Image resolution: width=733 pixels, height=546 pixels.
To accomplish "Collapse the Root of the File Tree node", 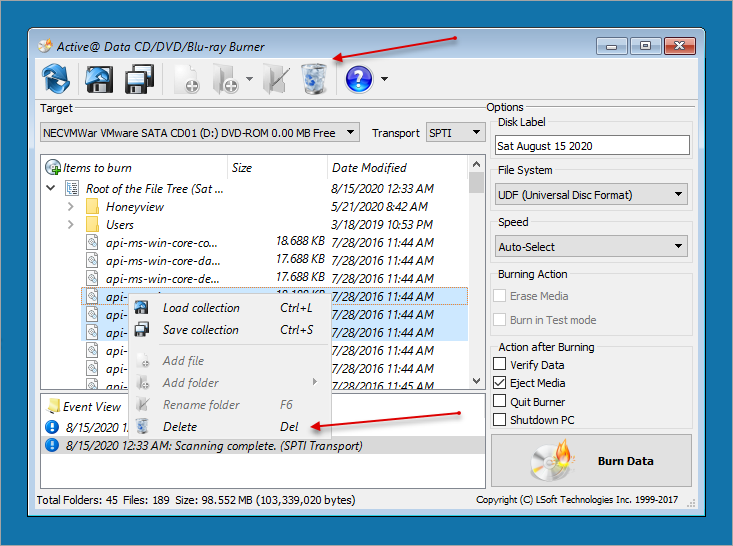I will pos(51,188).
